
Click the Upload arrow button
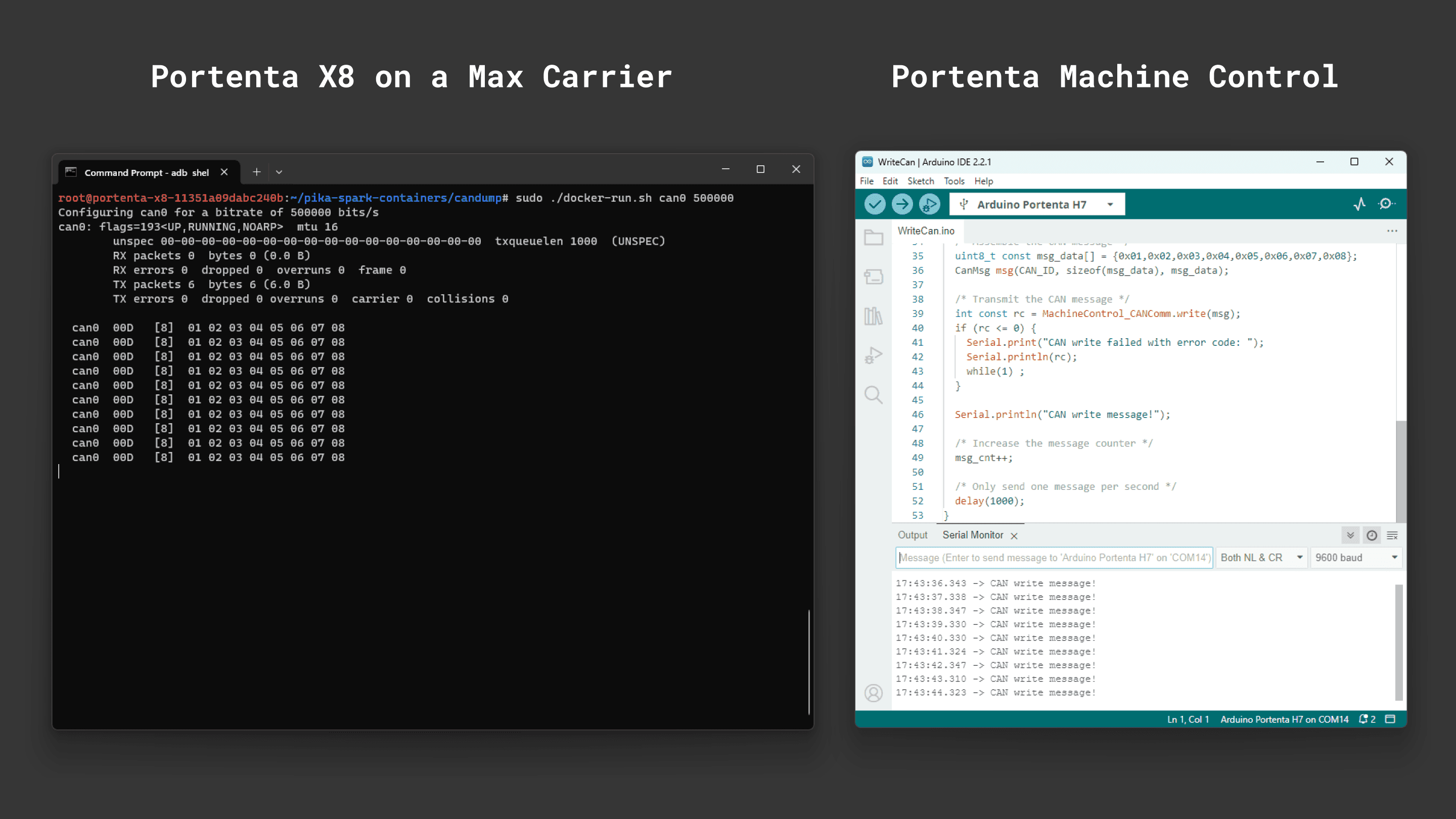[x=901, y=204]
